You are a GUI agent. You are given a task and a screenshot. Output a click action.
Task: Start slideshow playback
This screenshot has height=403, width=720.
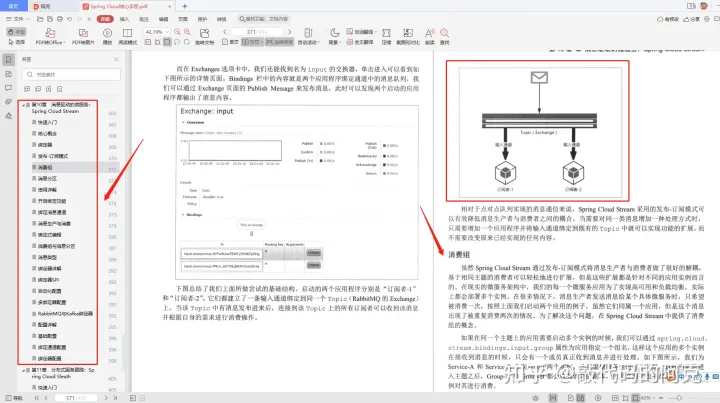click(107, 36)
